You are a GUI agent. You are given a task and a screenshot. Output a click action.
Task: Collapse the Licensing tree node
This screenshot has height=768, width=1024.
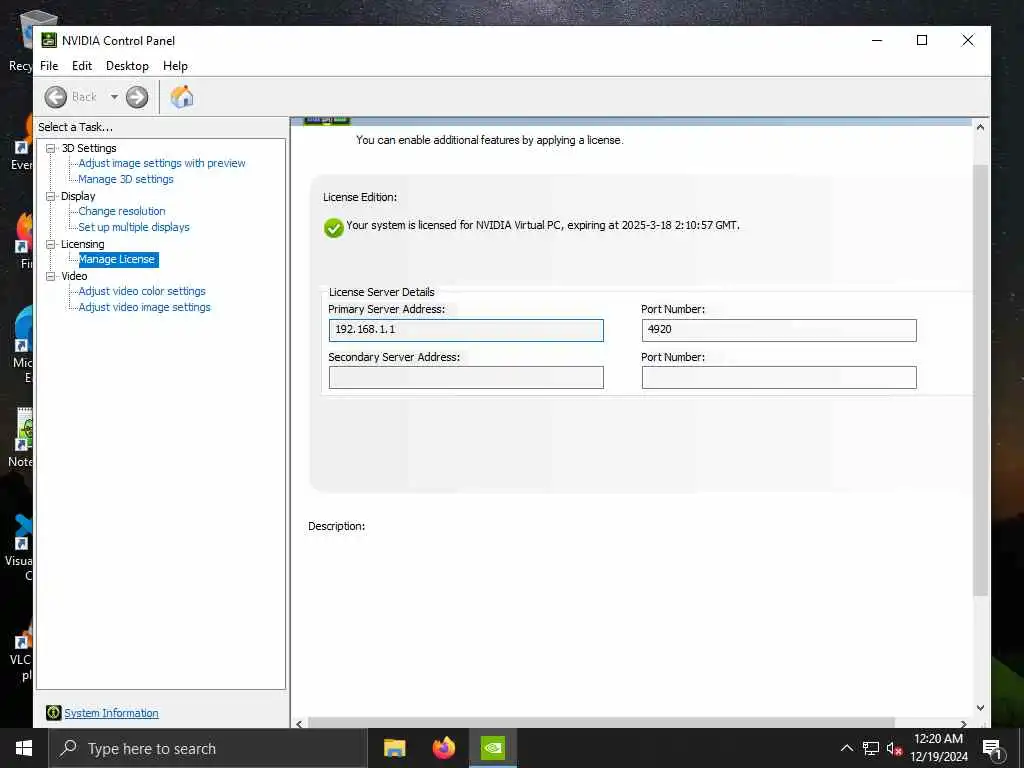pyautogui.click(x=50, y=244)
